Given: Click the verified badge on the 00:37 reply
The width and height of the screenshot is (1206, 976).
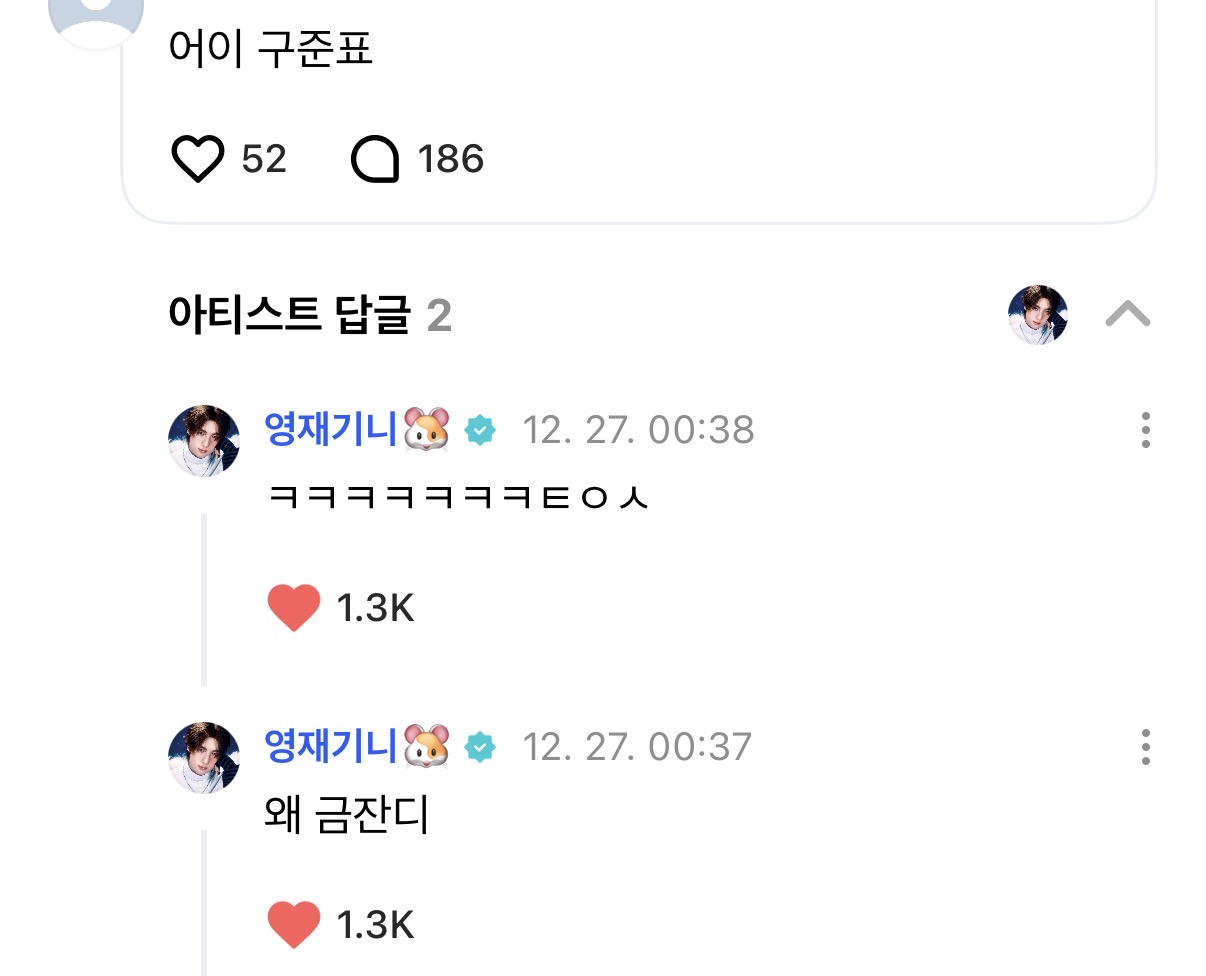Looking at the screenshot, I should (x=481, y=748).
